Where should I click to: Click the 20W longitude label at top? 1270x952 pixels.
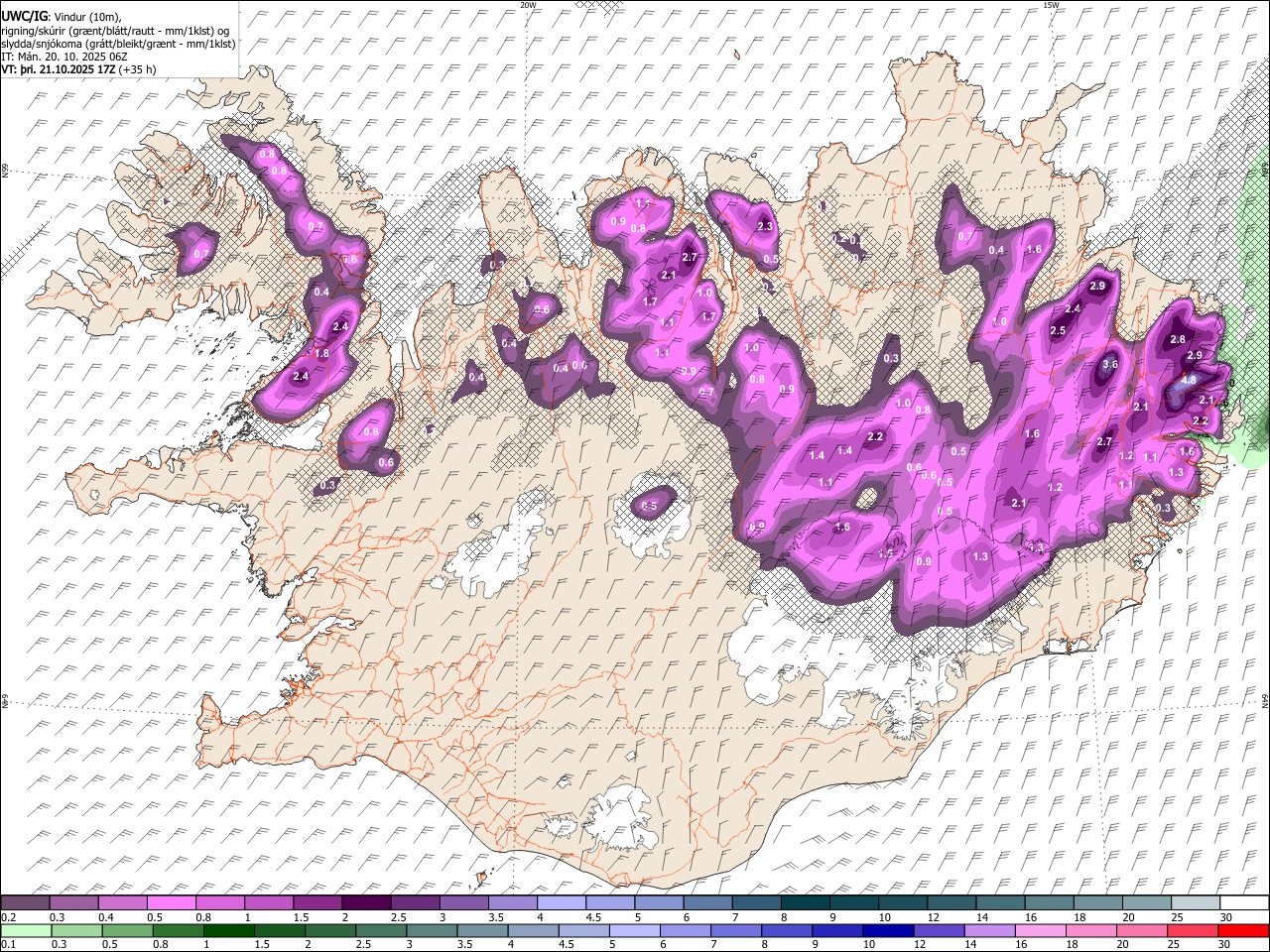[528, 5]
